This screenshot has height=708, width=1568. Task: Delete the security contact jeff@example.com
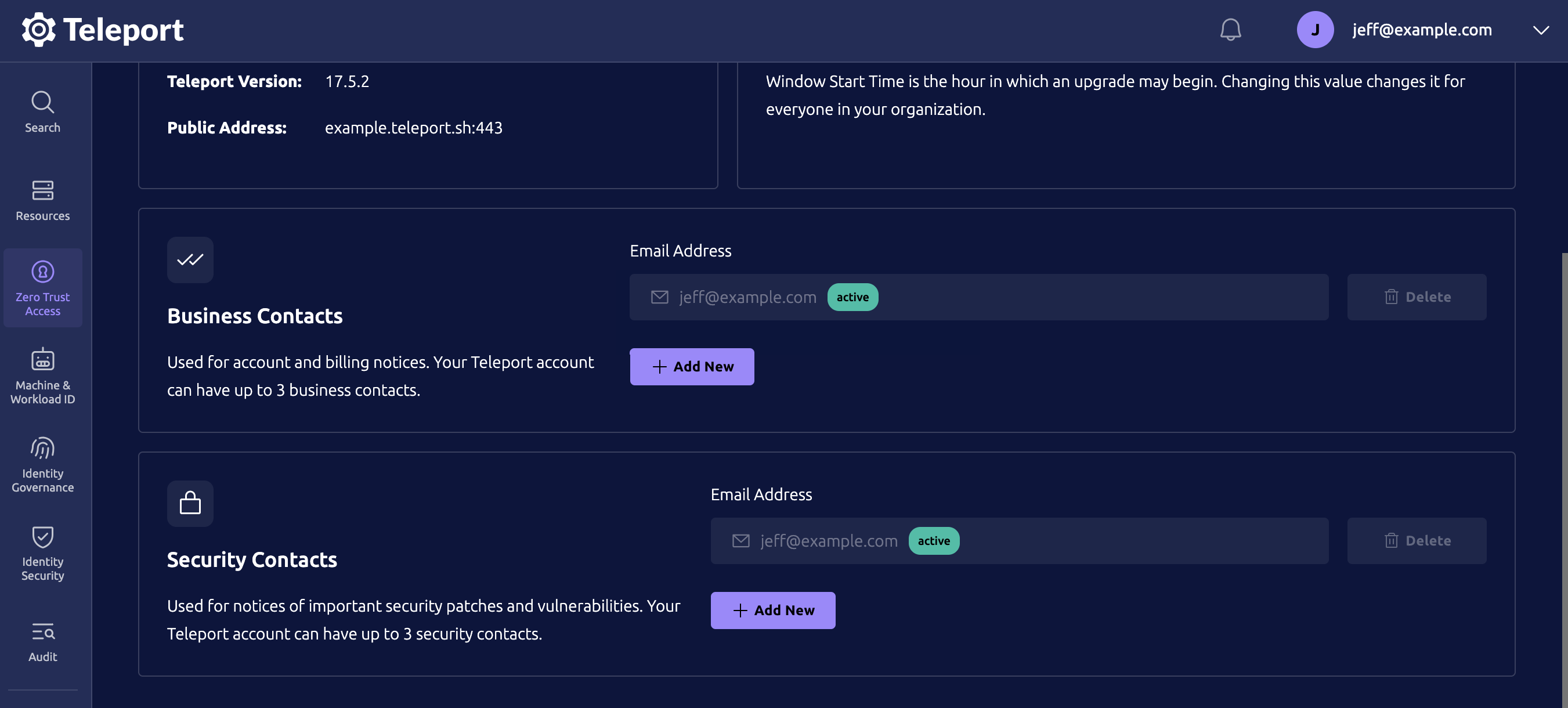point(1417,541)
